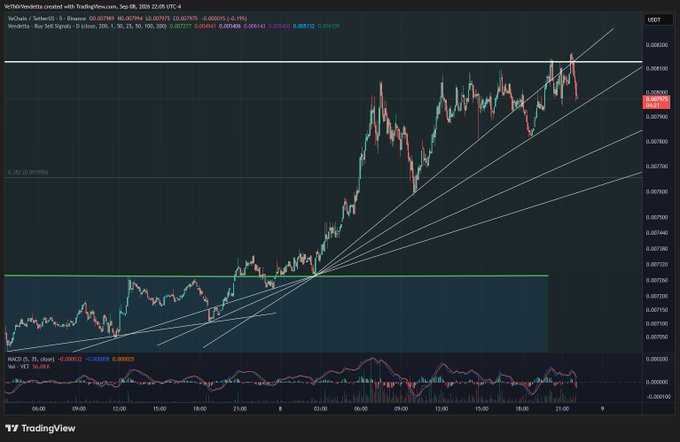
Task: Click the green 0.007277 indicator value
Action: (x=179, y=26)
